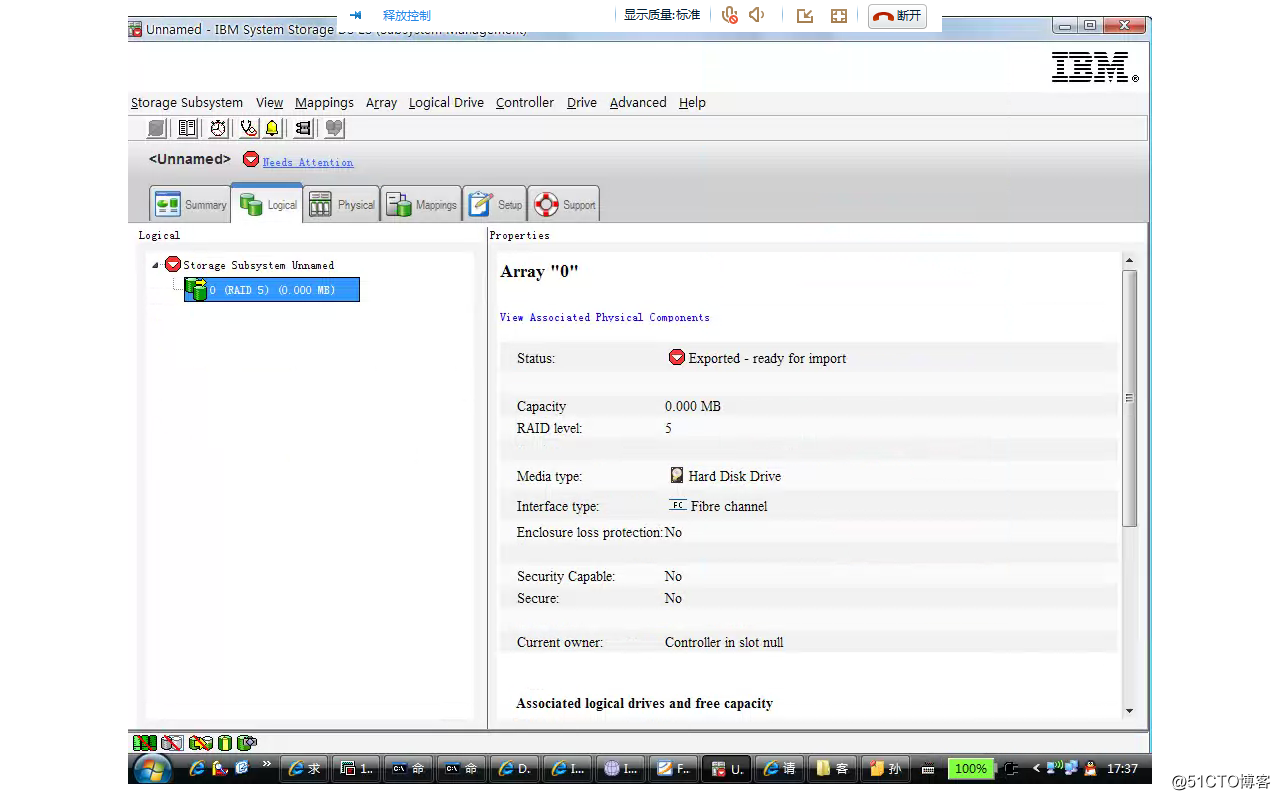
Task: Show hidden tray icons arrow
Action: click(1037, 768)
